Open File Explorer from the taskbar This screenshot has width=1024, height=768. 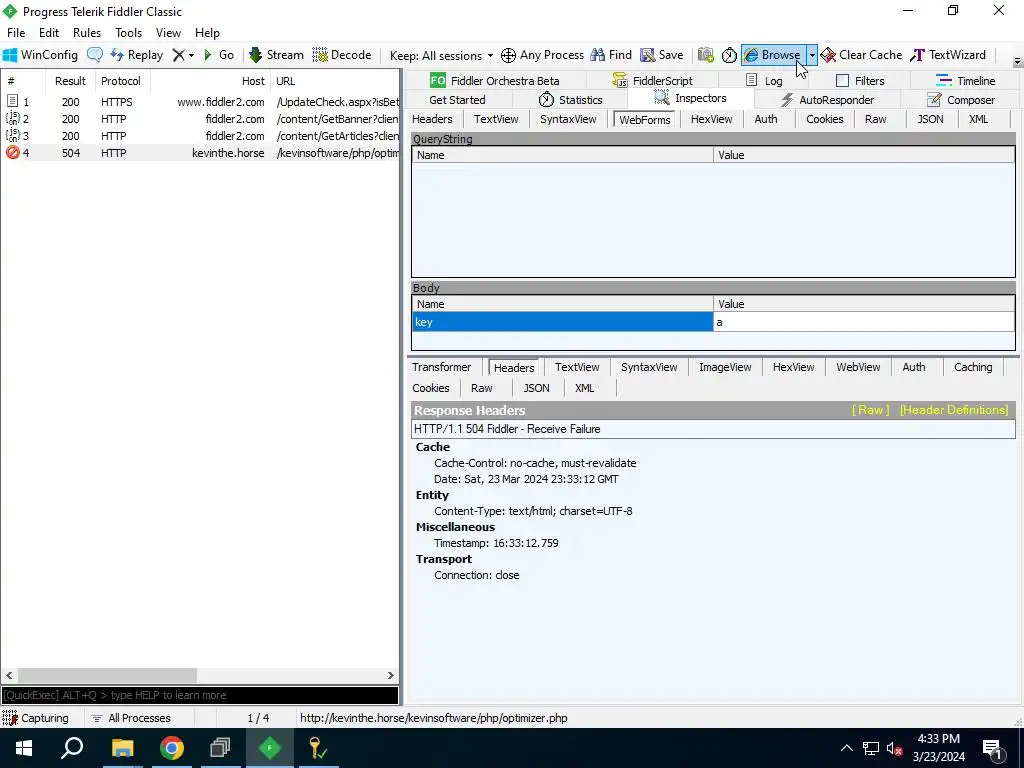(x=122, y=748)
